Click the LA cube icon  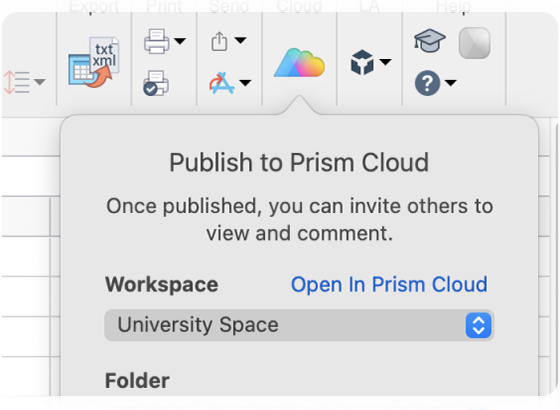pos(362,62)
